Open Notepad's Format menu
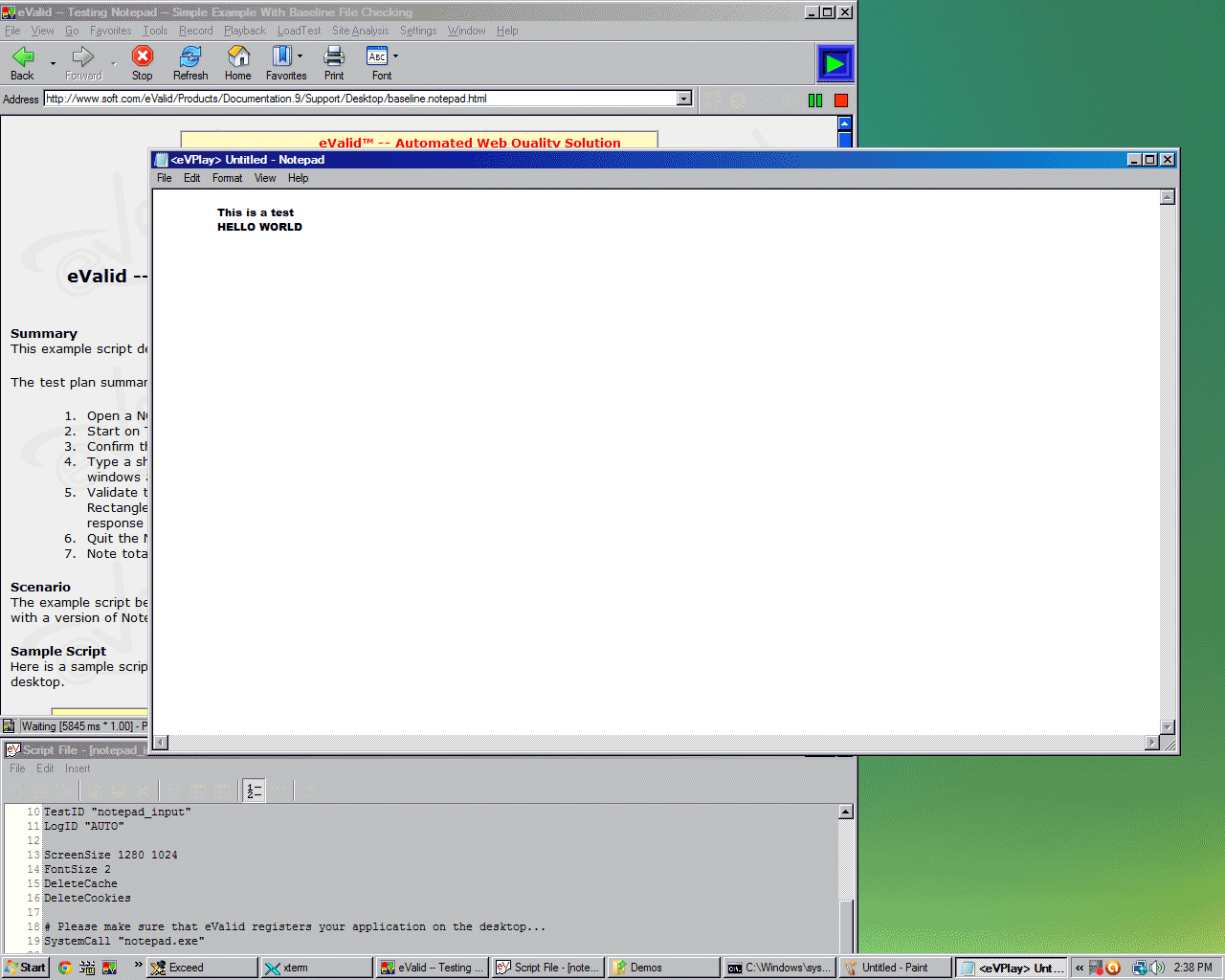This screenshot has height=980, width=1225. pos(227,178)
